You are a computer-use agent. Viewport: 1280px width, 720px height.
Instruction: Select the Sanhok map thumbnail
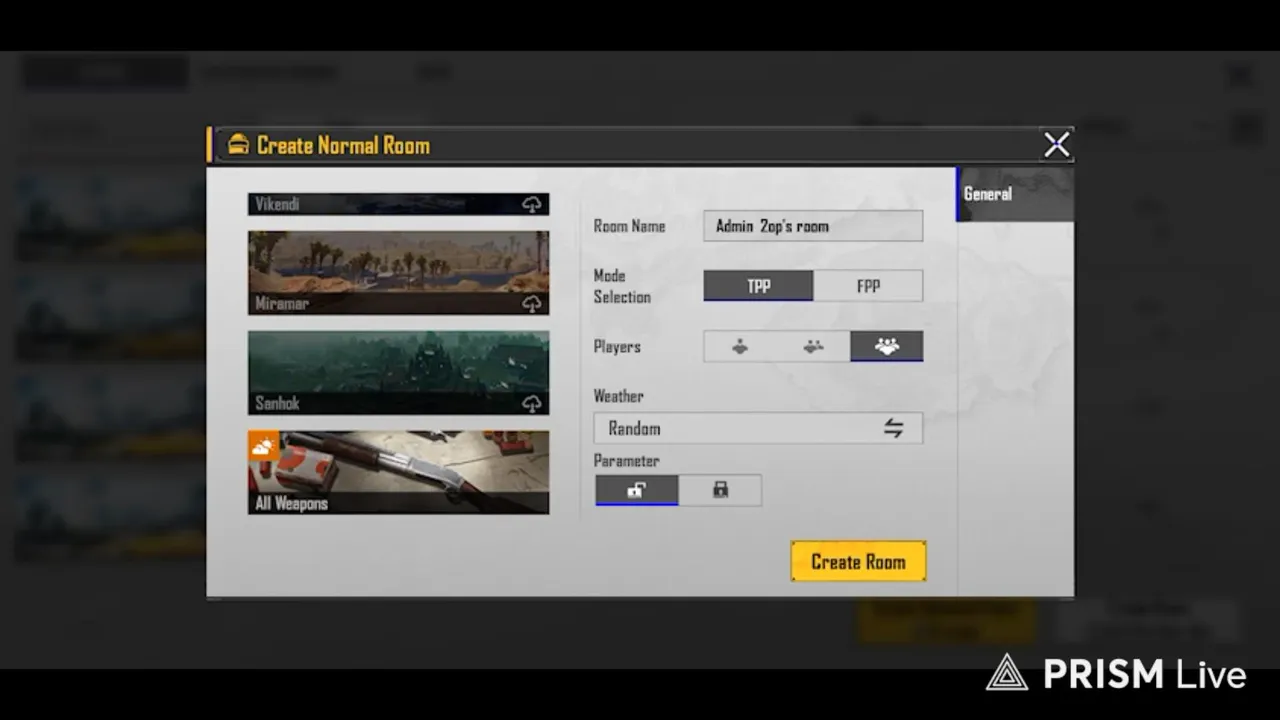[399, 373]
